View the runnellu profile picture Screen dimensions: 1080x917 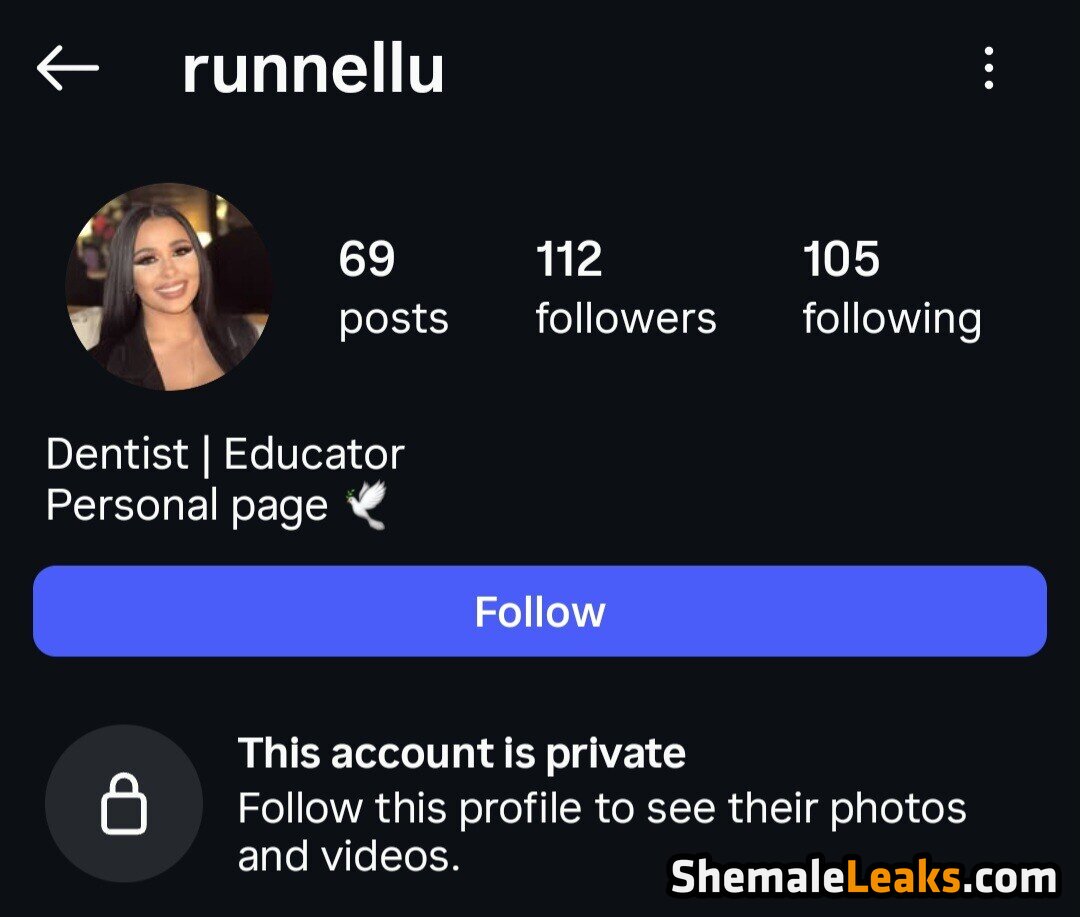(169, 287)
